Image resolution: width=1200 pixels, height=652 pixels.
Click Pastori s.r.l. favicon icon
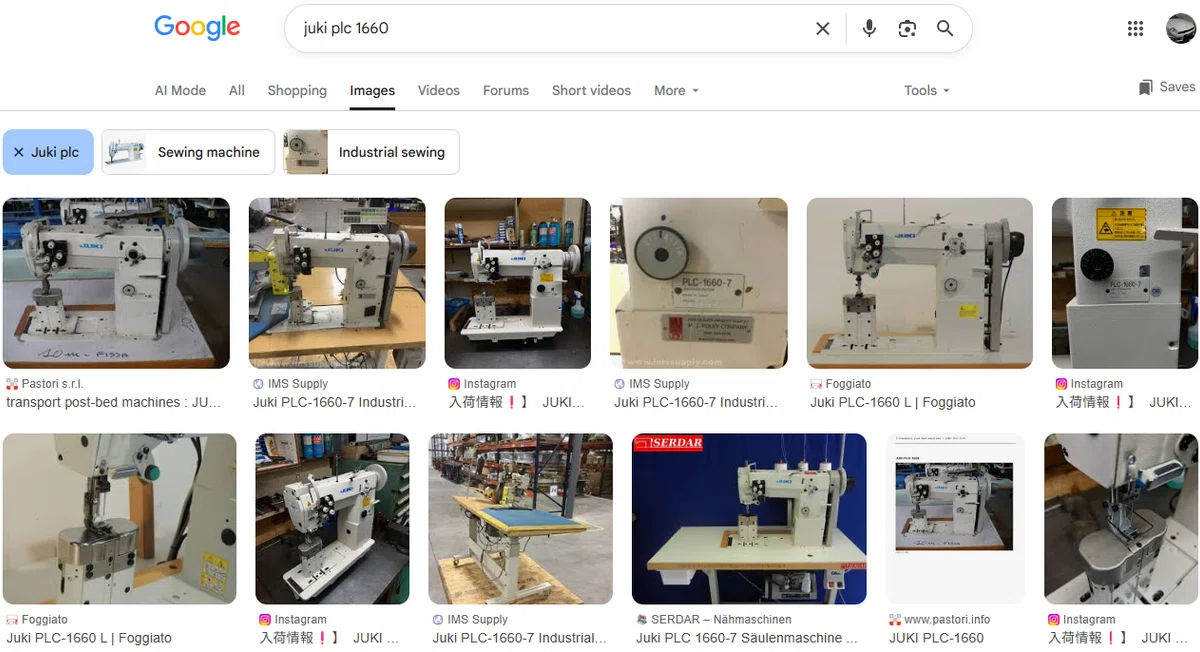pos(12,384)
